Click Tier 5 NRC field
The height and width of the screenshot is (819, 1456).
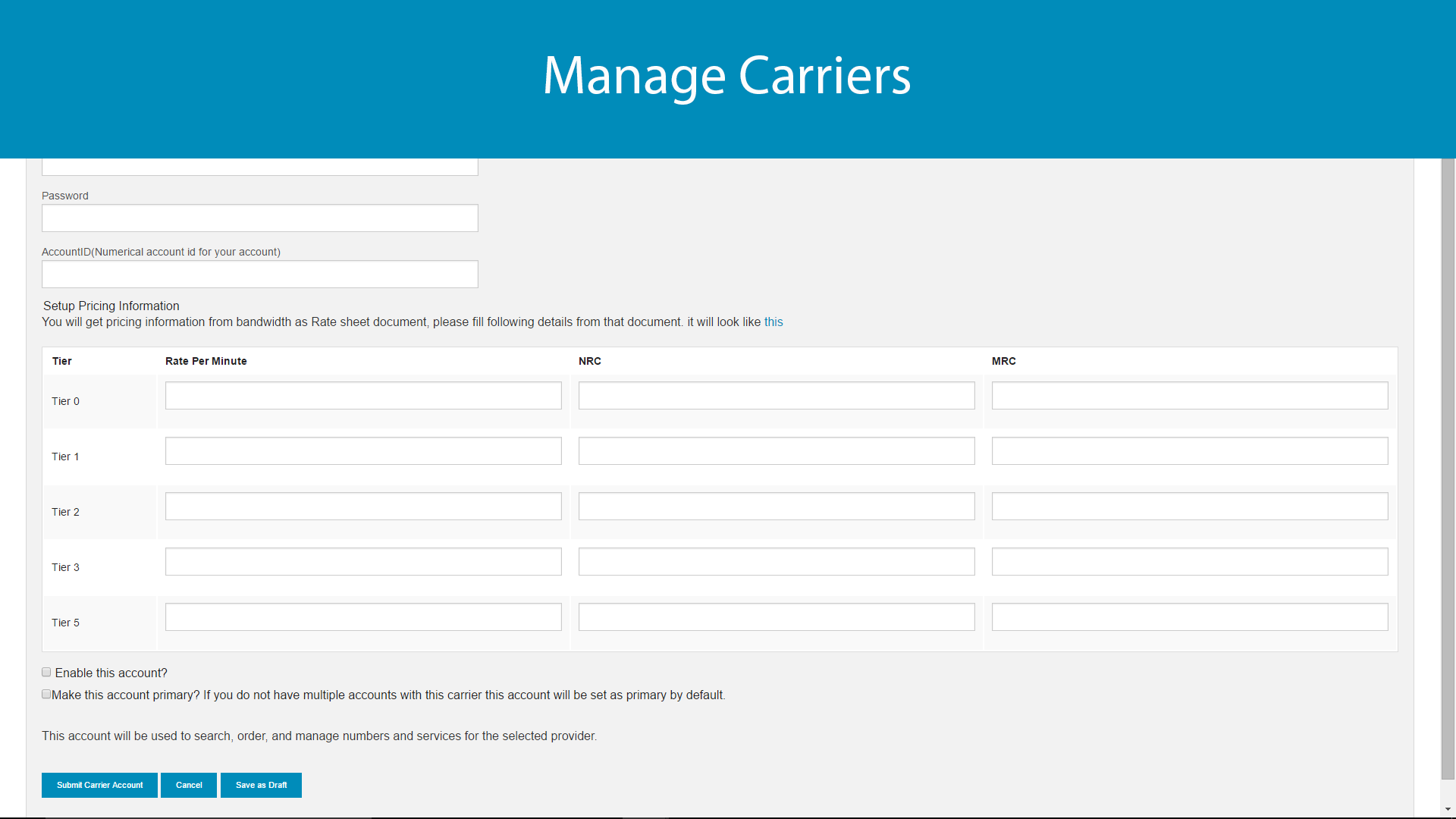click(777, 617)
